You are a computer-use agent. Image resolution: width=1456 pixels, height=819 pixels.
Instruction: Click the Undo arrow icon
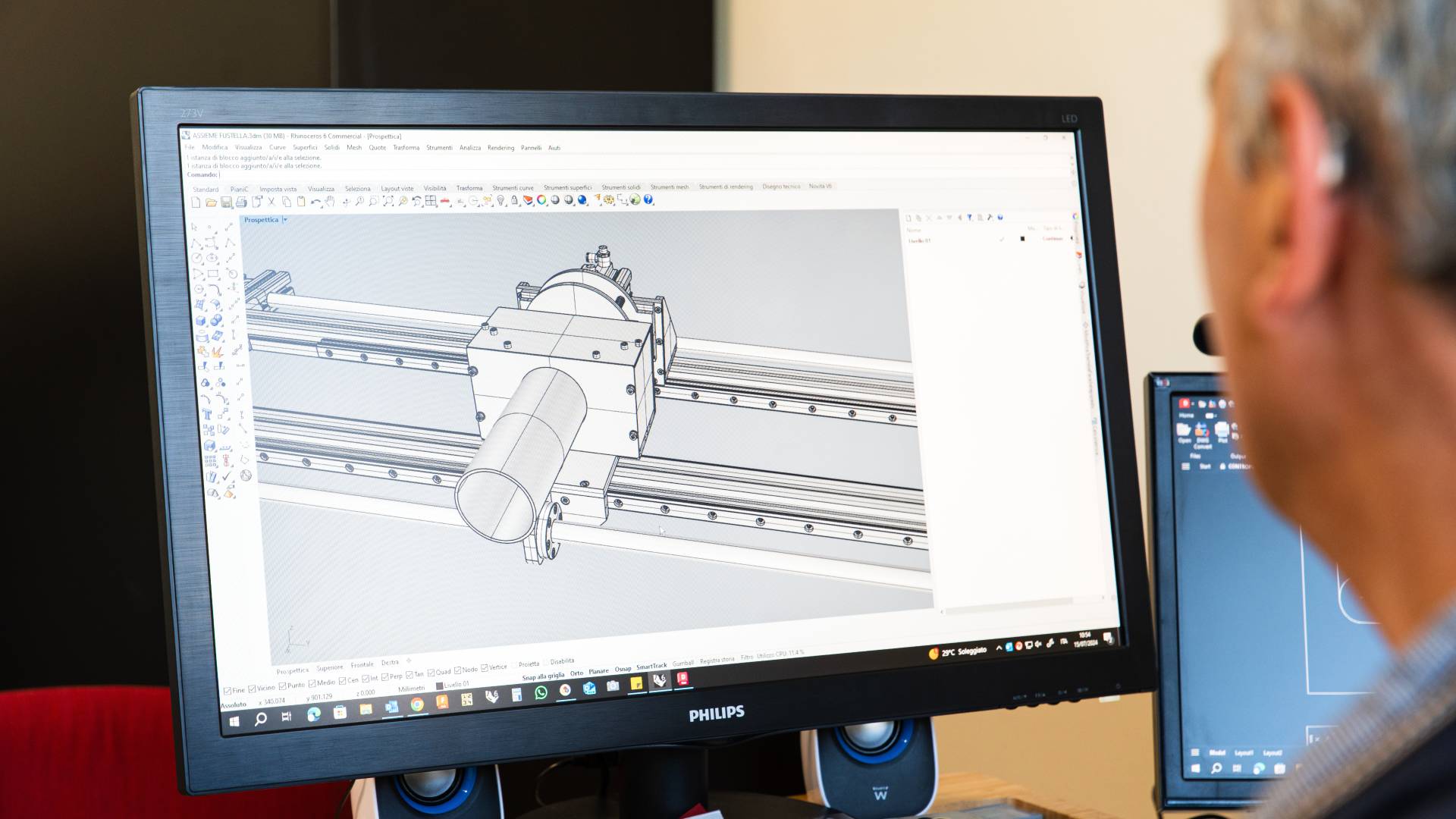[x=315, y=201]
